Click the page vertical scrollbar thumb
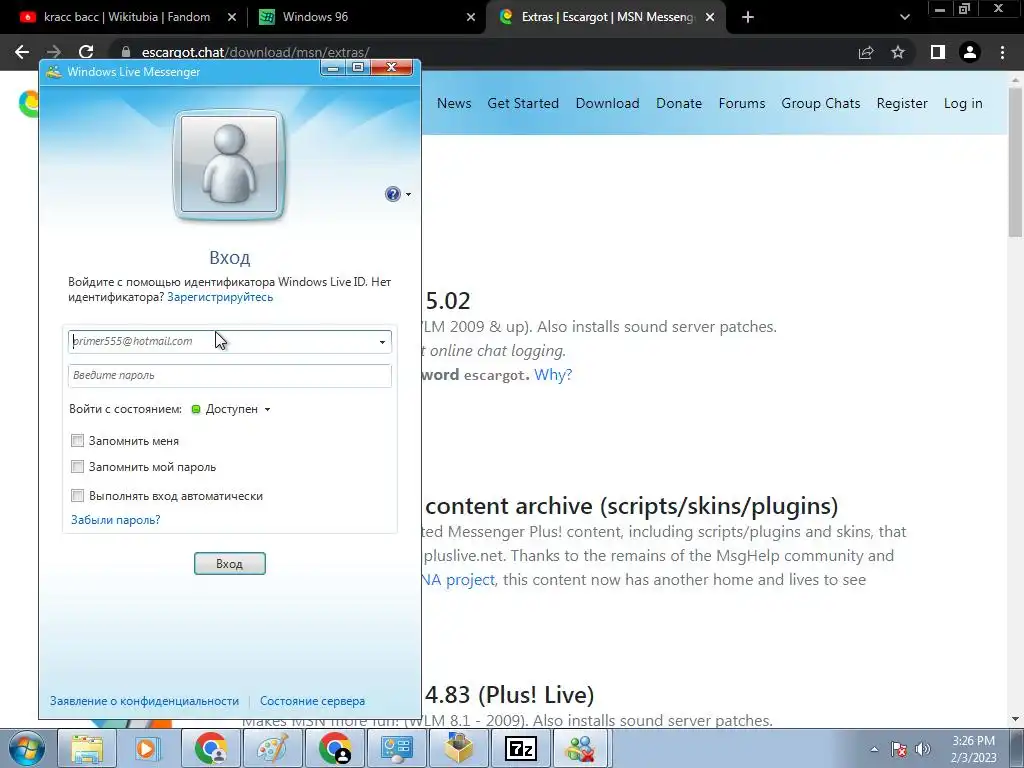 click(x=1015, y=163)
